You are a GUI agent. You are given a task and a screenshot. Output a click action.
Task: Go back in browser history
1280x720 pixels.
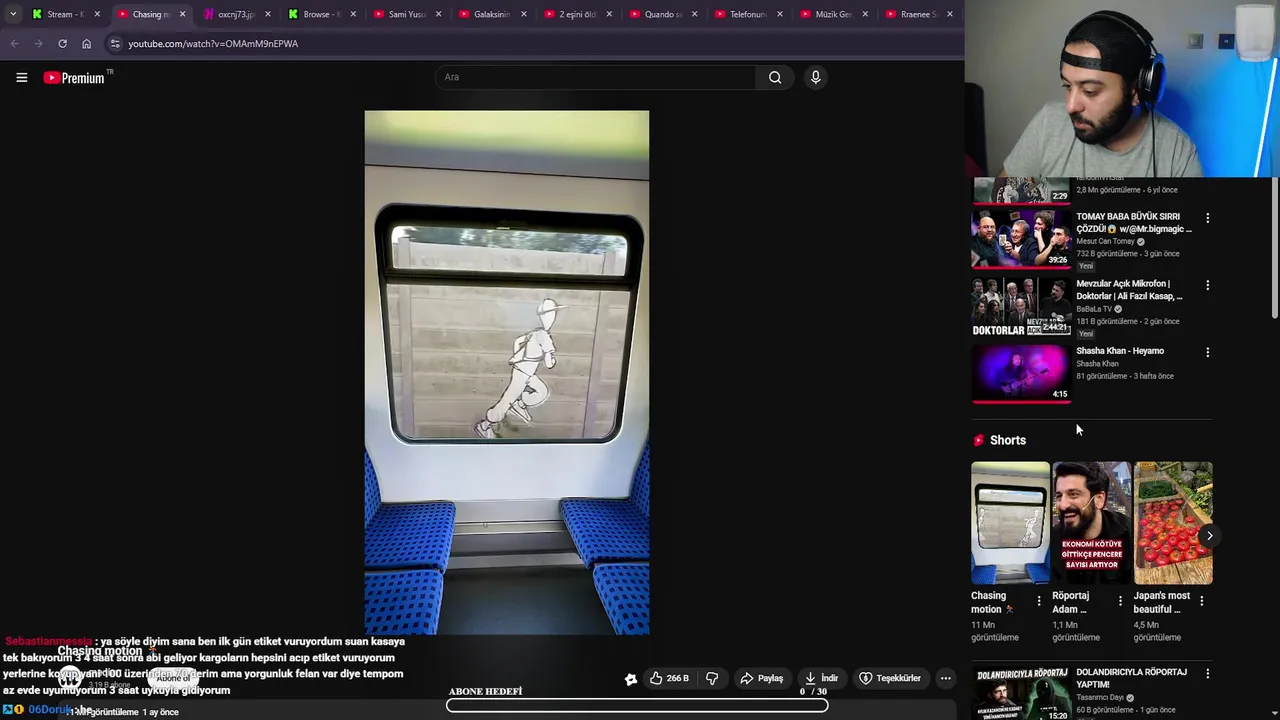tap(14, 44)
